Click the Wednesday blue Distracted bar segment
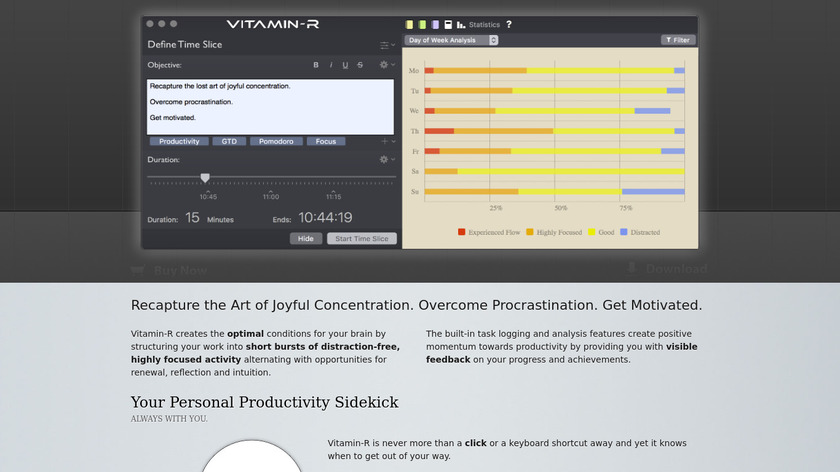Viewport: 840px width, 472px height. click(x=652, y=111)
